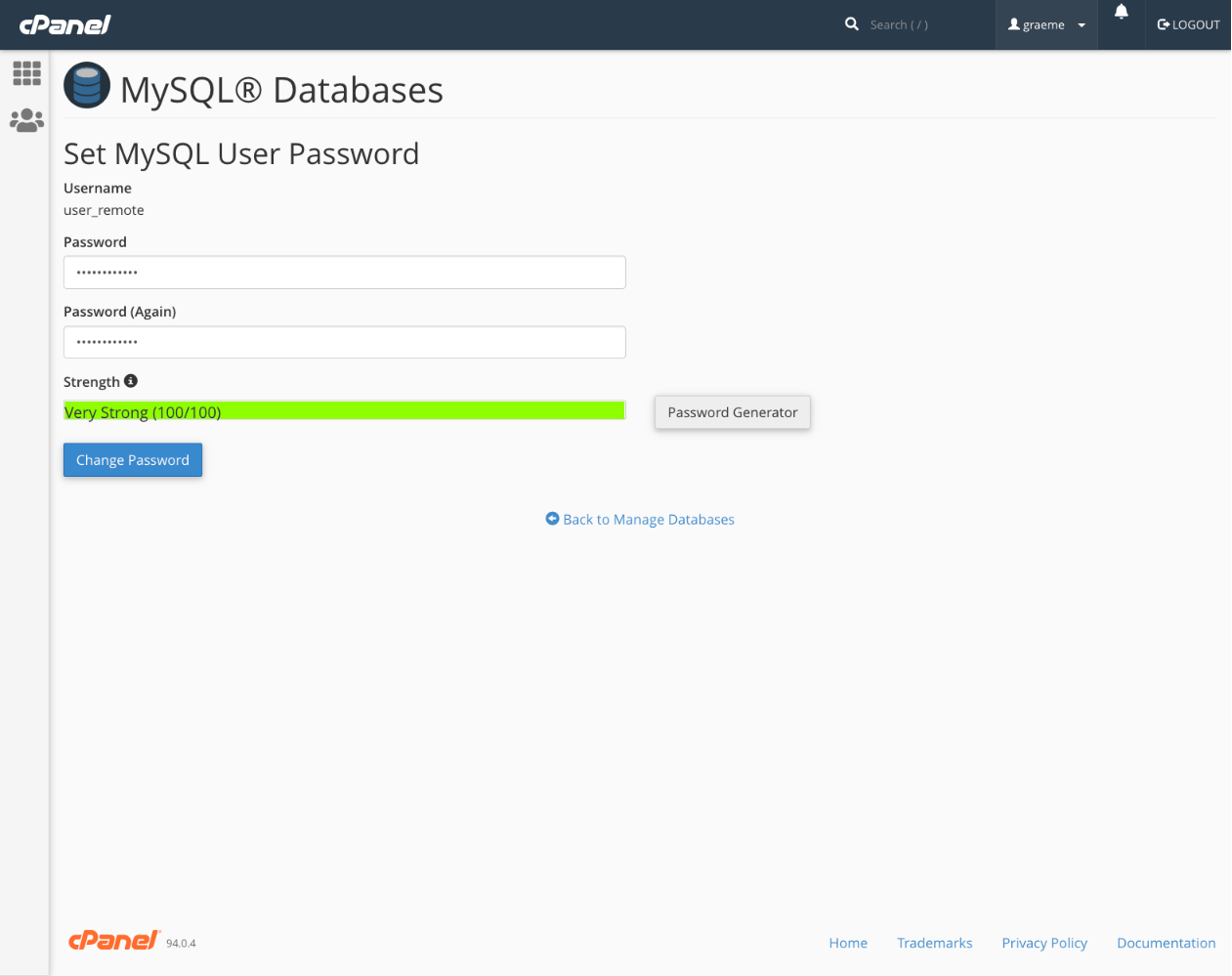Open the apps grid icon in the sidebar
Screen dimensions: 1232x976
[26, 72]
